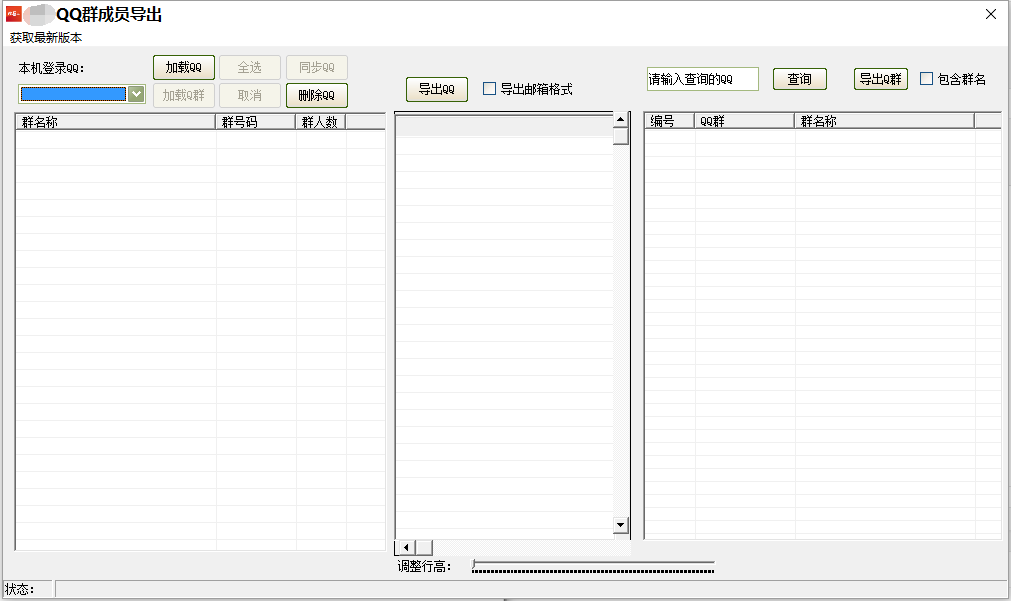Close the QQ群成员导出 window
1011x601 pixels.
point(991,14)
